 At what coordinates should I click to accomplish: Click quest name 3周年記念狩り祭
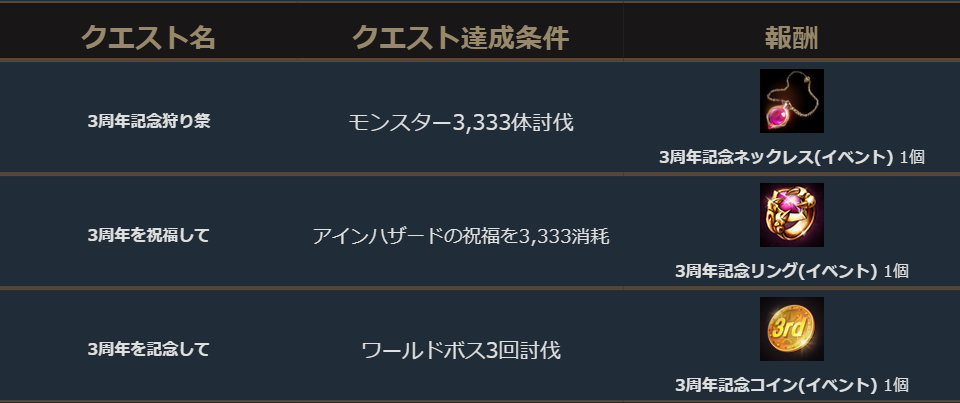point(148,121)
